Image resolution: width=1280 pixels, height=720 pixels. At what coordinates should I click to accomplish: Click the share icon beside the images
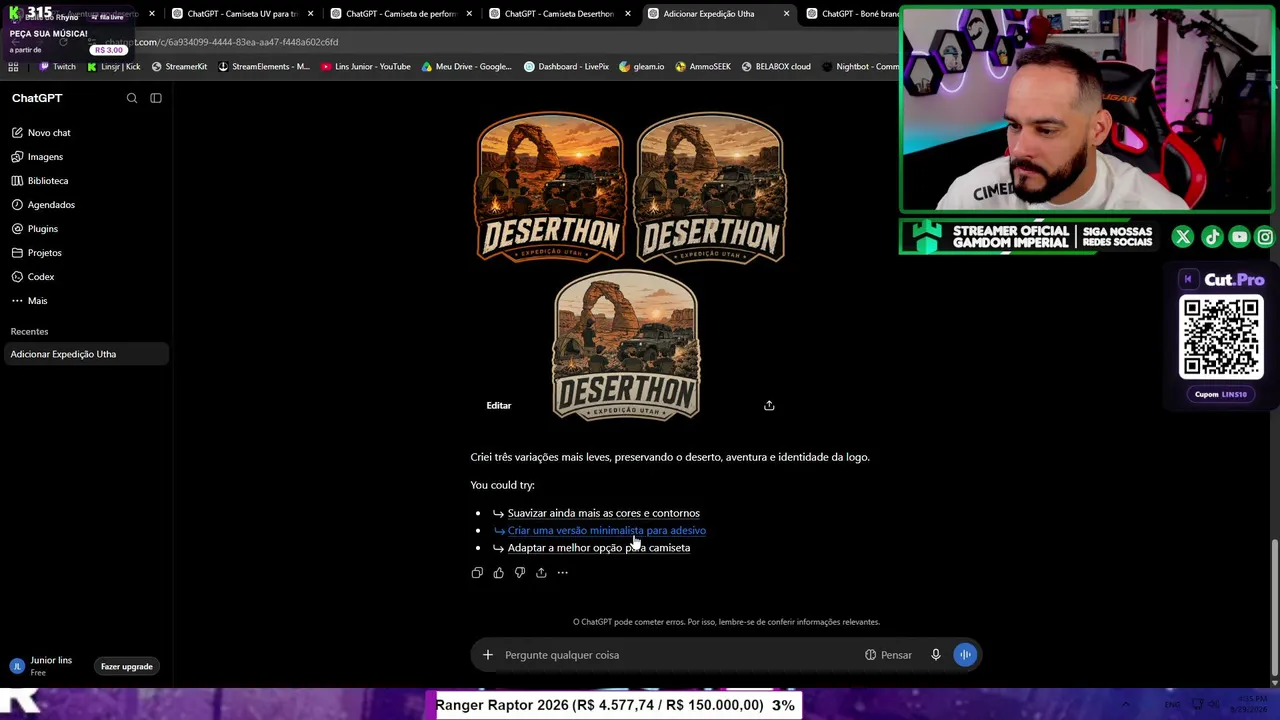(x=769, y=406)
